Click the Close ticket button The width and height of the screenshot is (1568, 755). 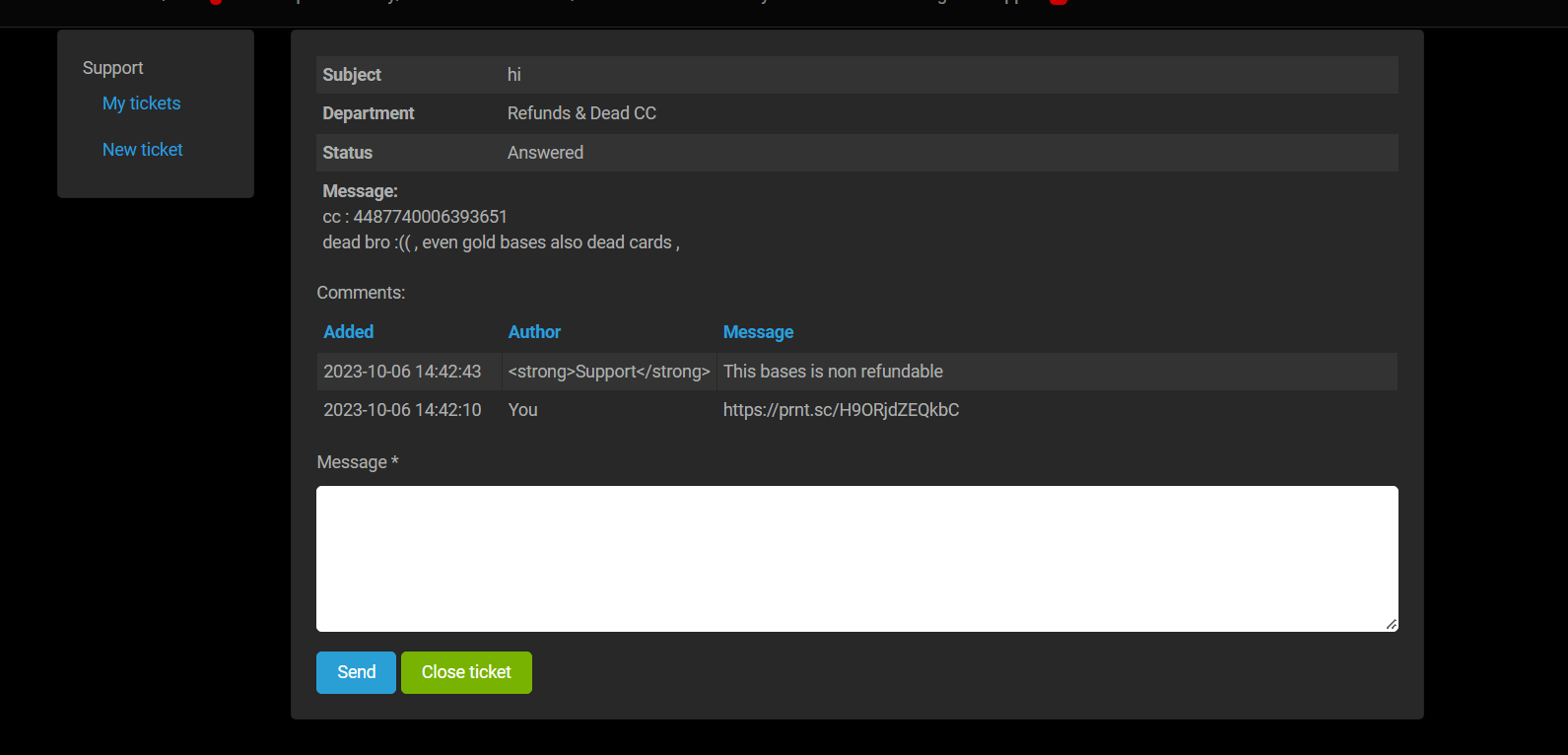click(x=466, y=672)
